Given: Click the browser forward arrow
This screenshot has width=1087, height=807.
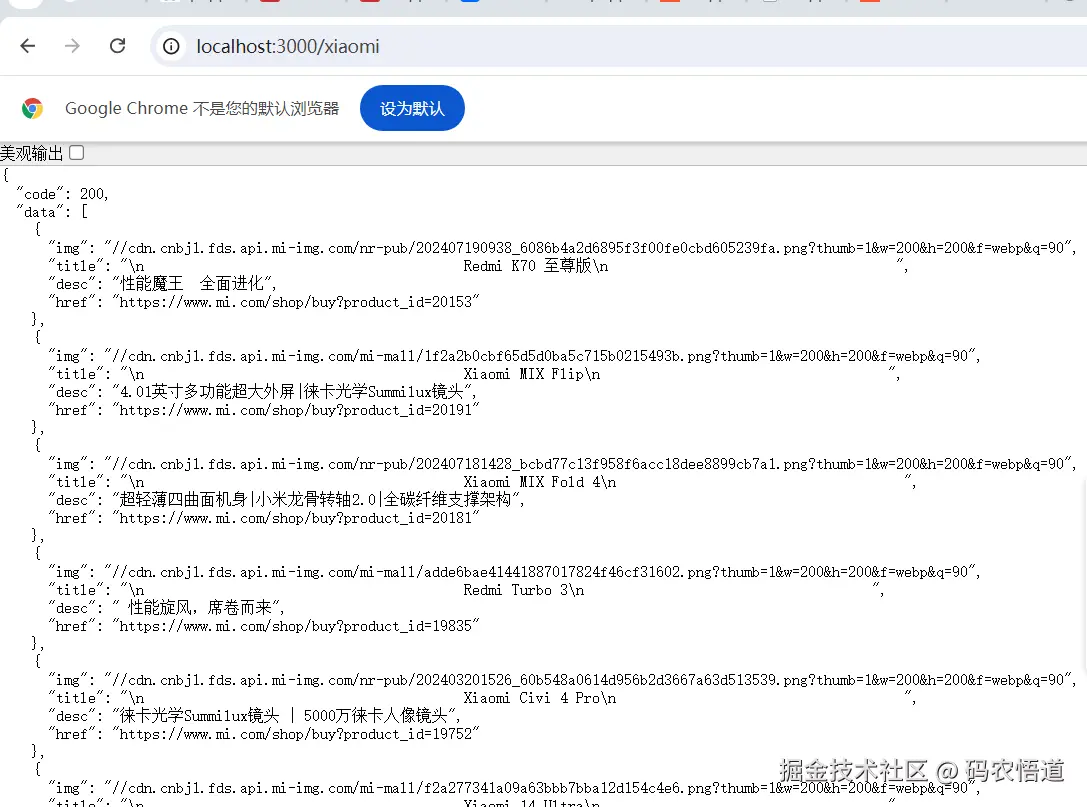Looking at the screenshot, I should click(x=72, y=46).
